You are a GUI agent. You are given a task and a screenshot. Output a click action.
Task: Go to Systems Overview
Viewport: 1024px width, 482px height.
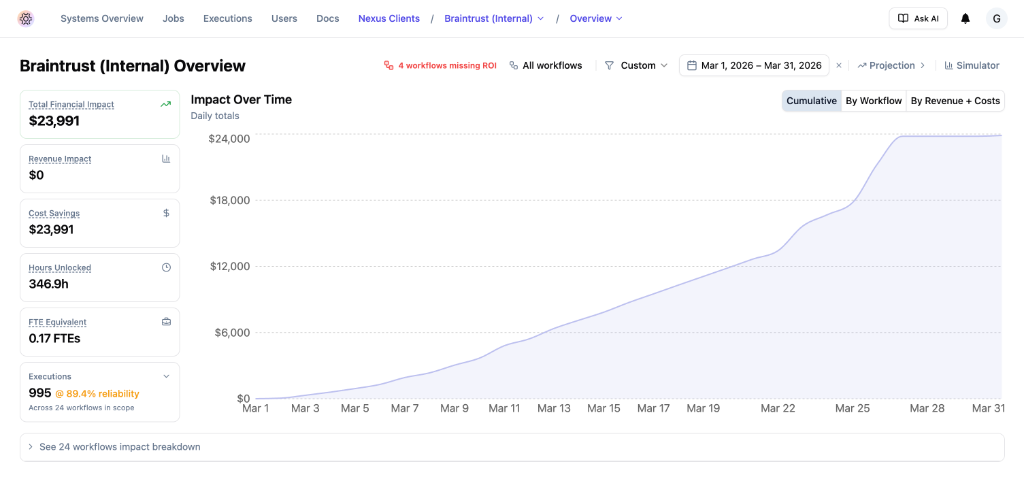(102, 18)
